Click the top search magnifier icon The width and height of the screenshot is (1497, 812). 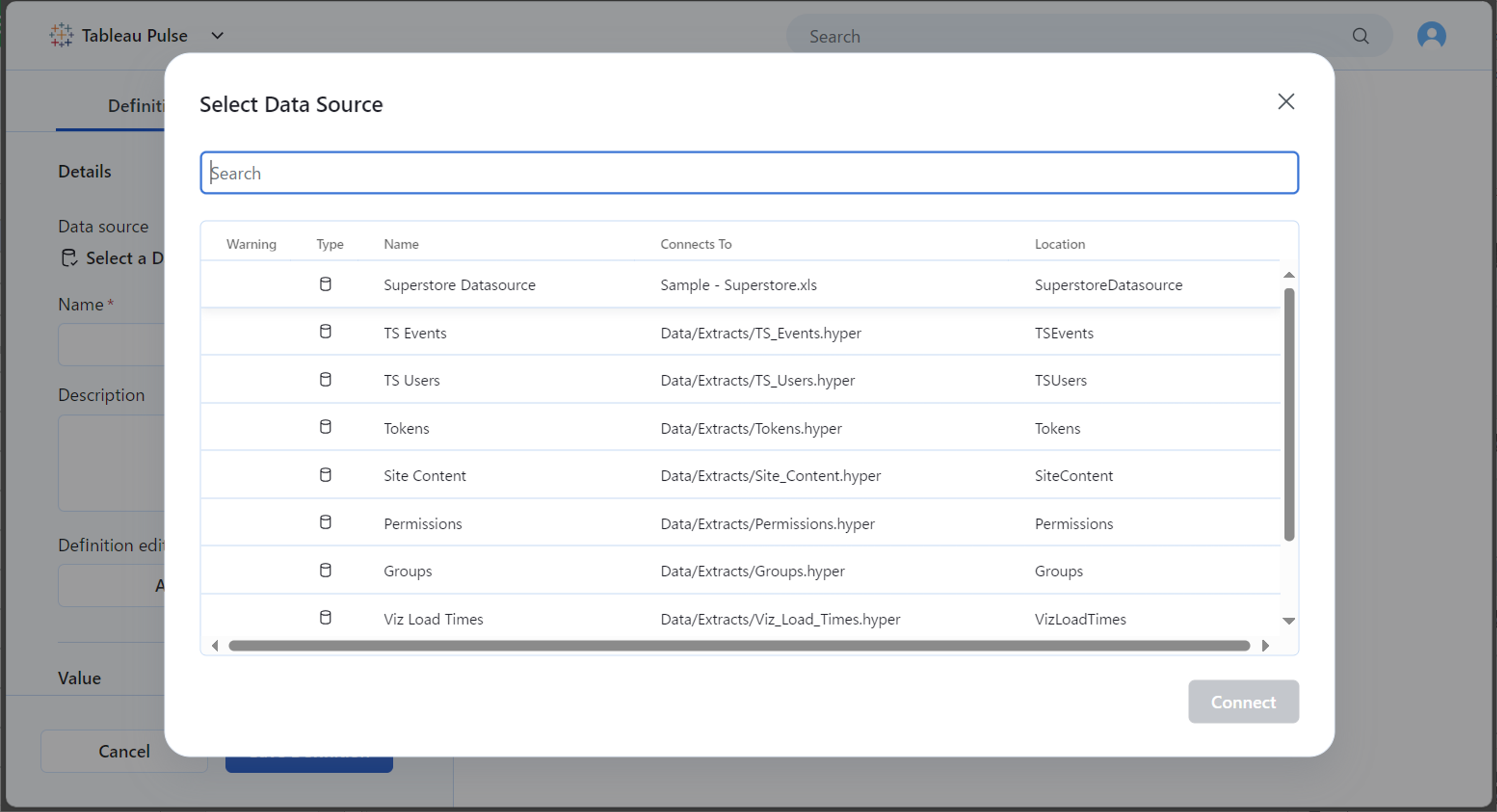point(1360,36)
